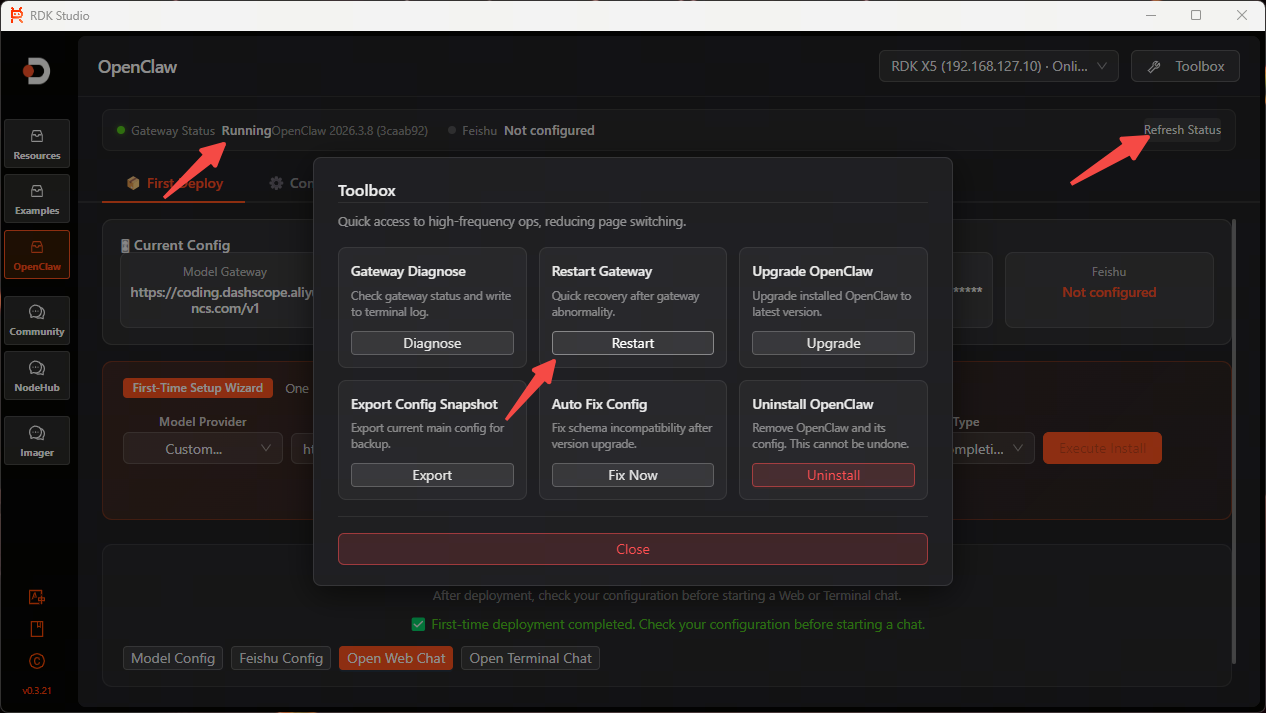Click the Execute Install button

tap(1102, 448)
